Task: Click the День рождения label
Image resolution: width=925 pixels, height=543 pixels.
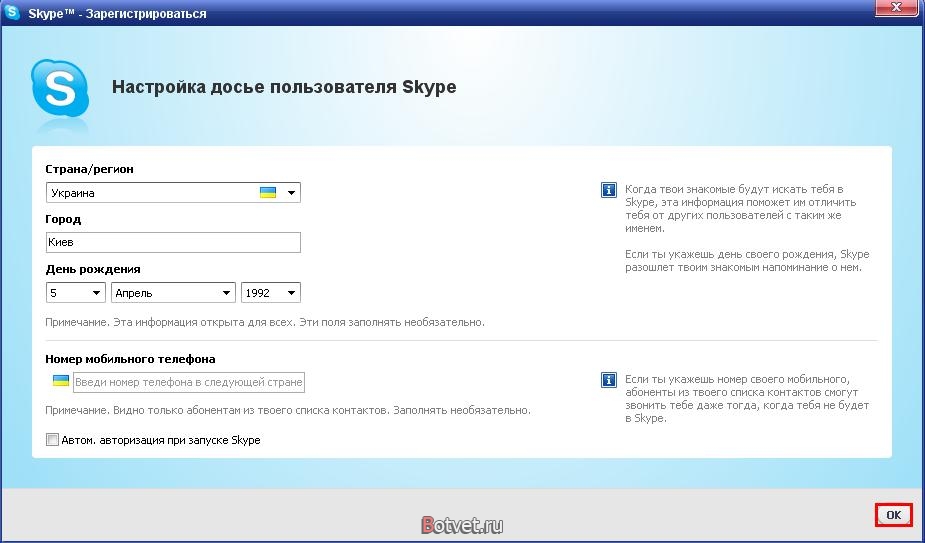Action: click(93, 269)
